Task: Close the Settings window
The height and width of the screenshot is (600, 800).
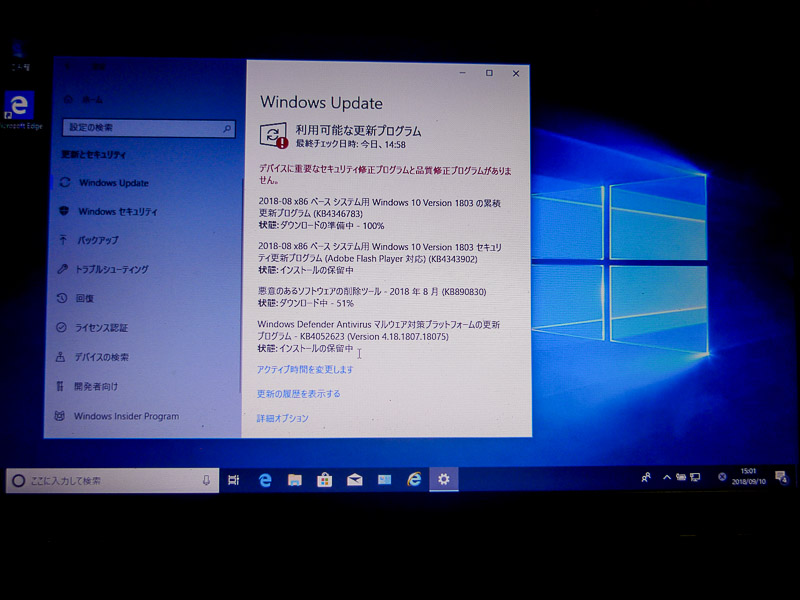Action: coord(516,73)
